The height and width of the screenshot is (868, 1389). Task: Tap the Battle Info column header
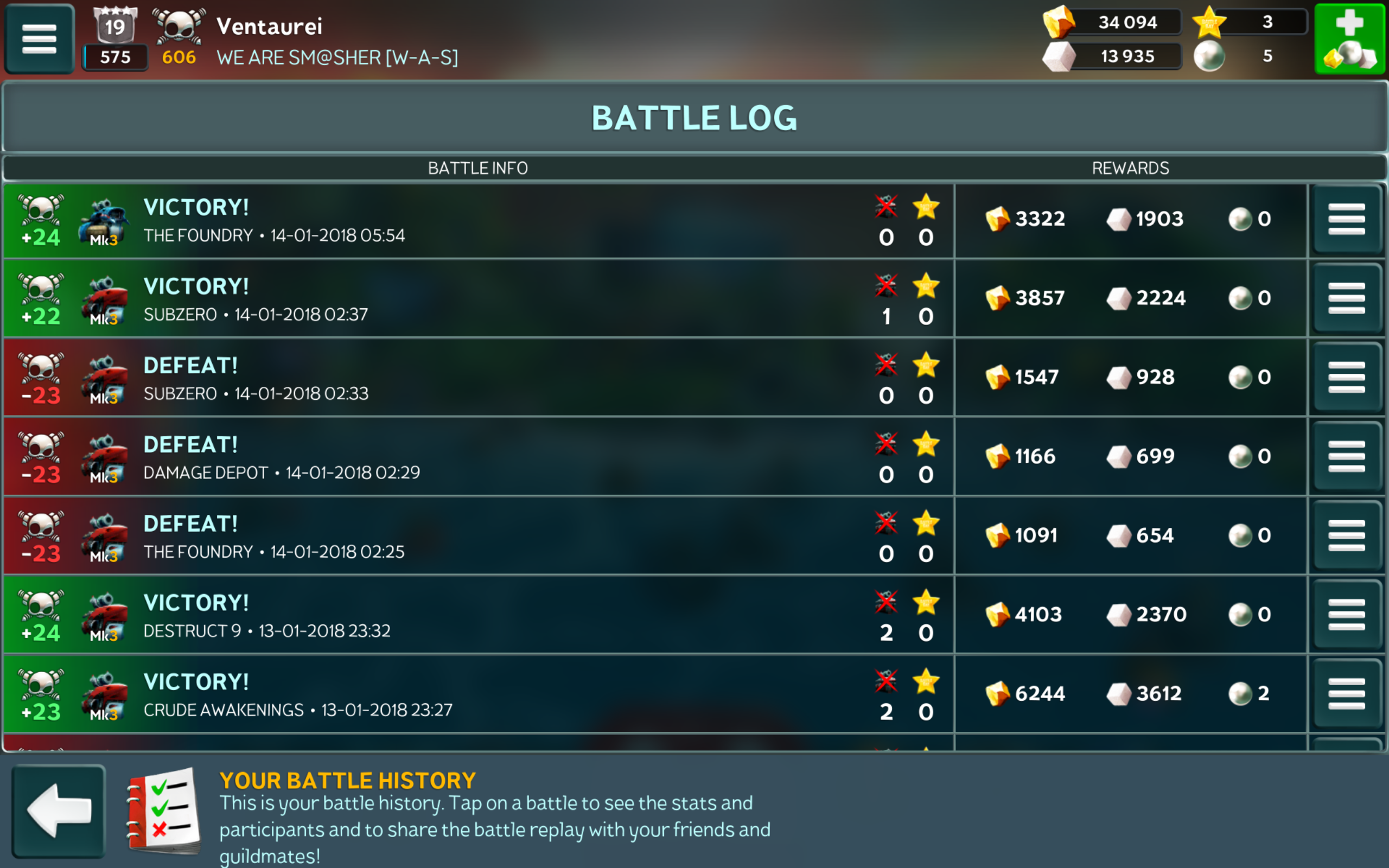[x=477, y=168]
